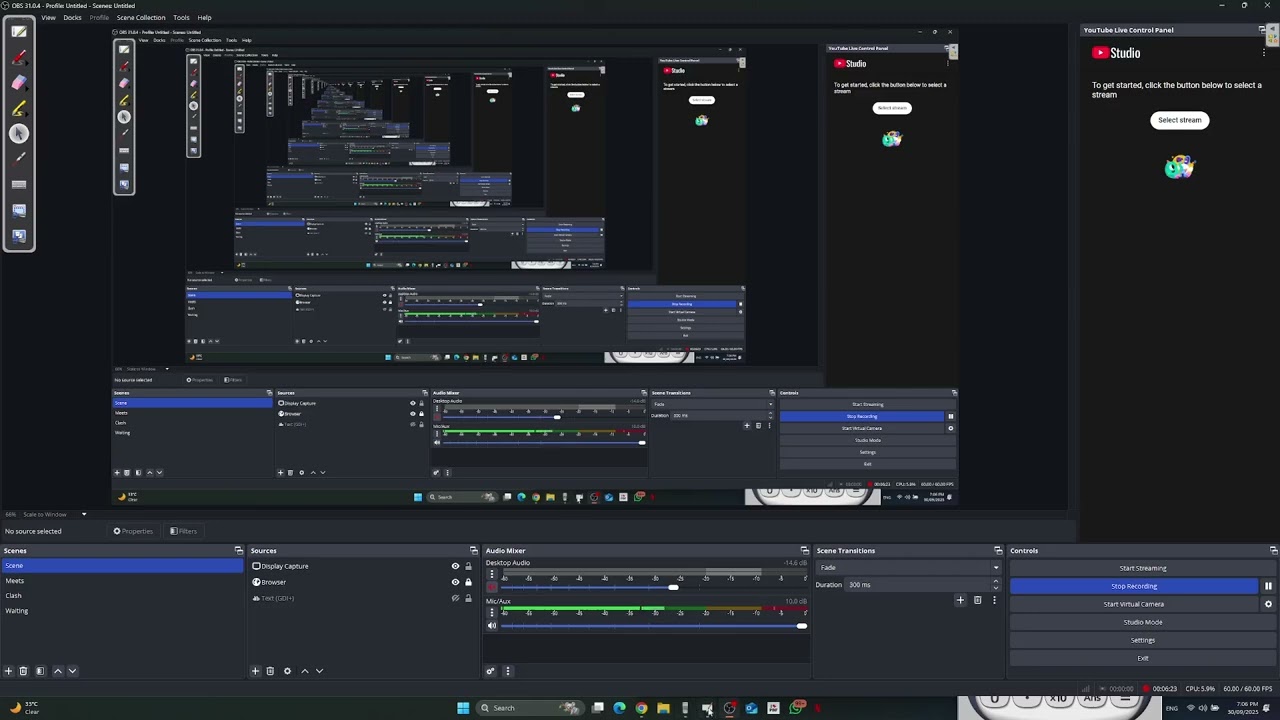Add a configurable transition with plus icon
1280x720 pixels.
pos(960,600)
